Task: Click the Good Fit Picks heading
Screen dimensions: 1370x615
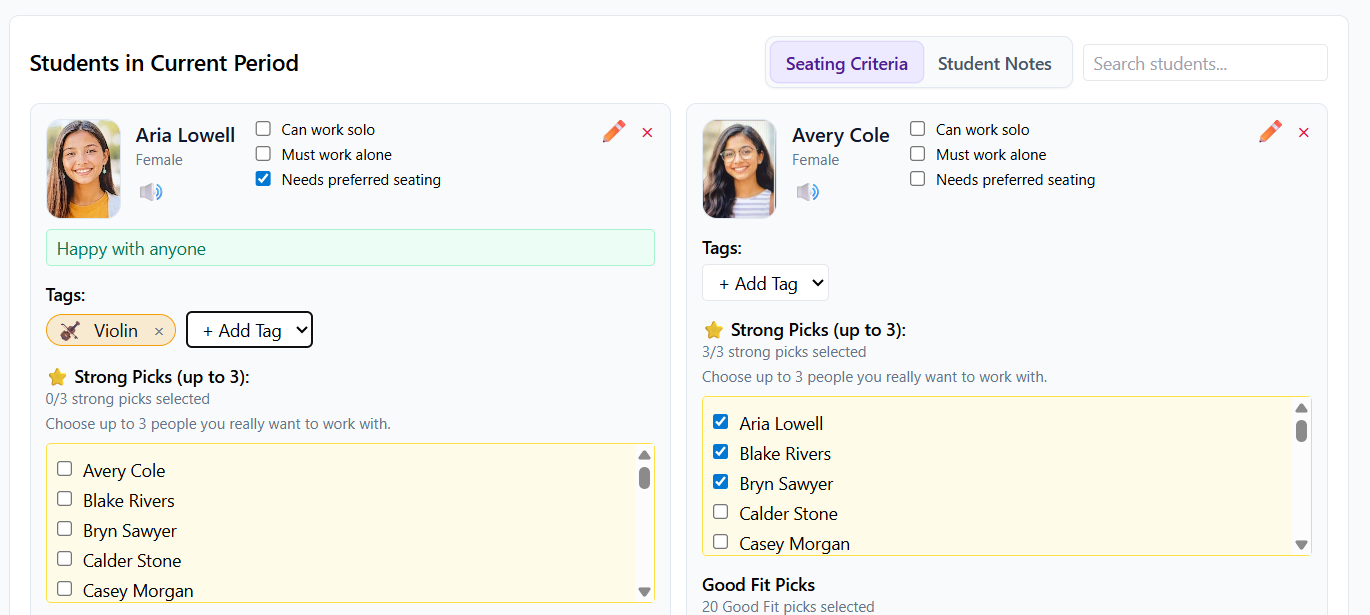Action: coord(758,584)
